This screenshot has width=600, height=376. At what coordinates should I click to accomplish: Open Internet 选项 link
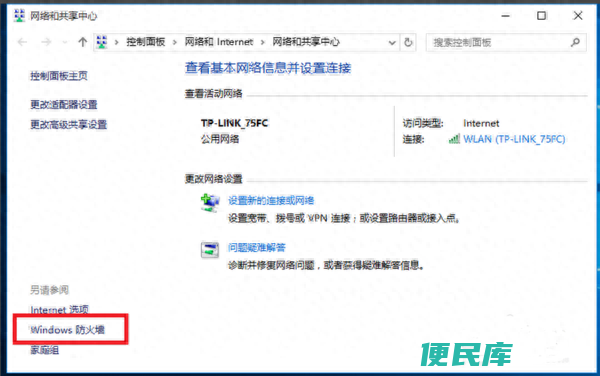(59, 309)
